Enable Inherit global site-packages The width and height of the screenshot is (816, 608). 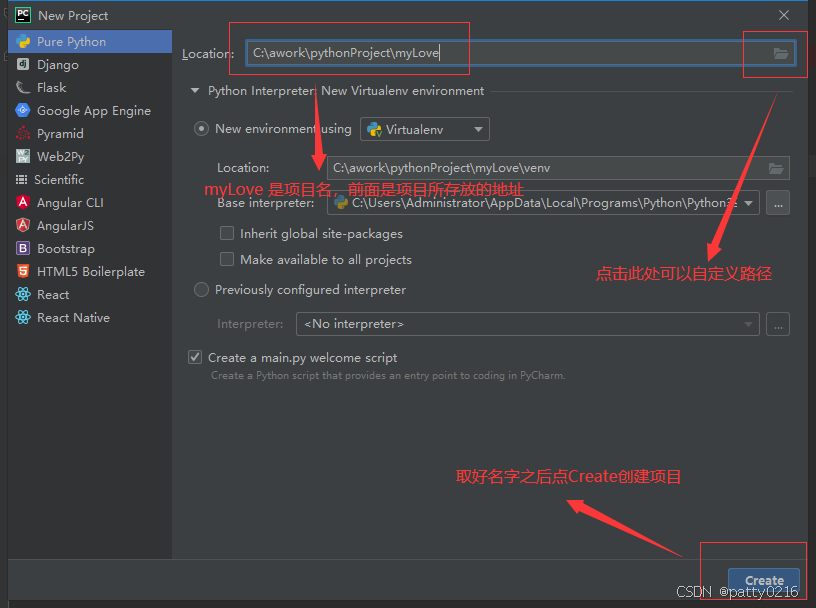coord(227,233)
